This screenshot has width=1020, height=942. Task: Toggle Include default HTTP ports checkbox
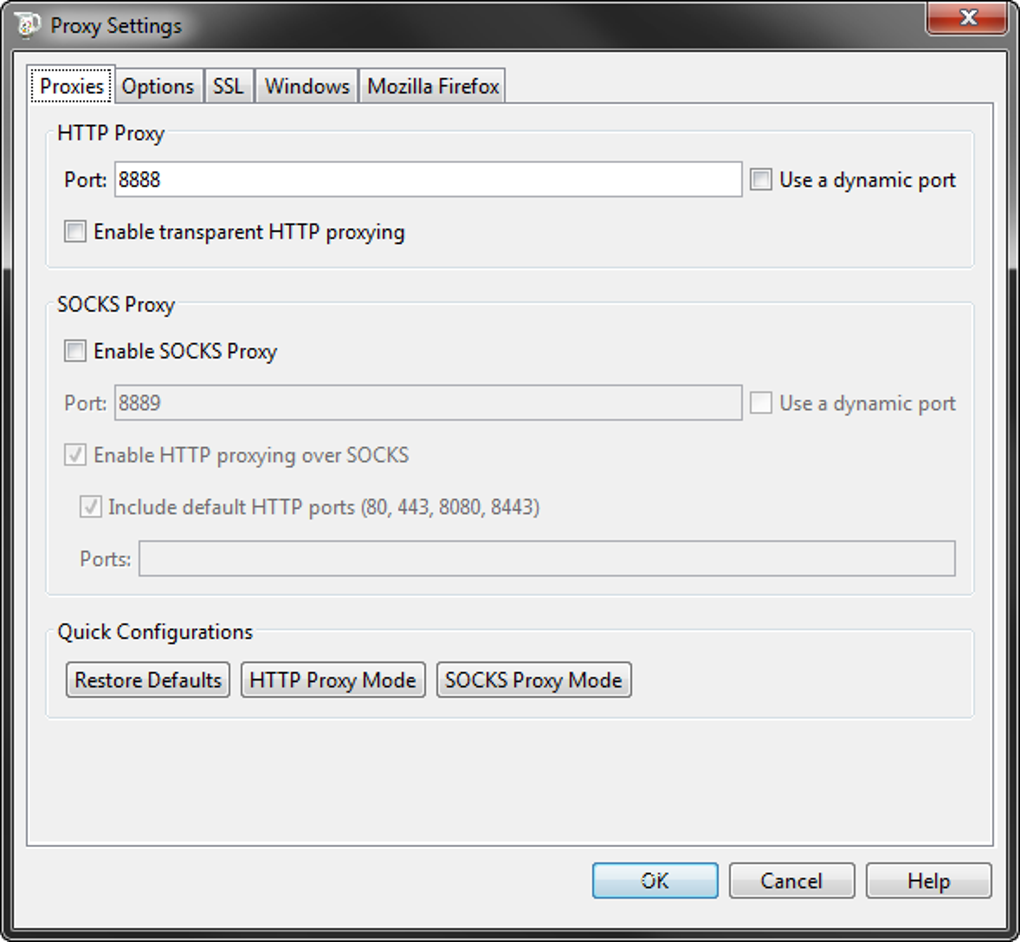click(90, 507)
